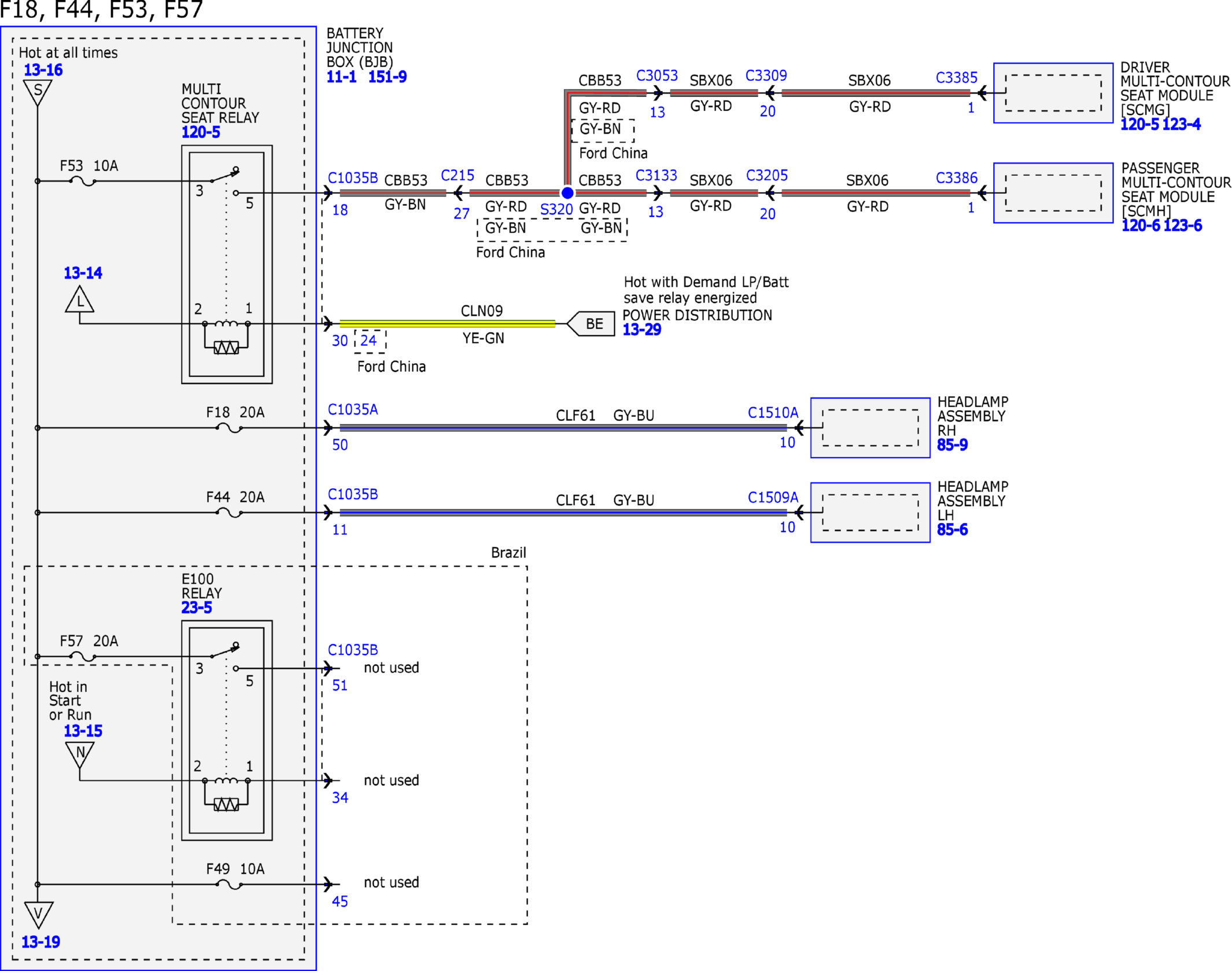Click the 'not used' label at pin 34
1232x971 pixels.
391,780
